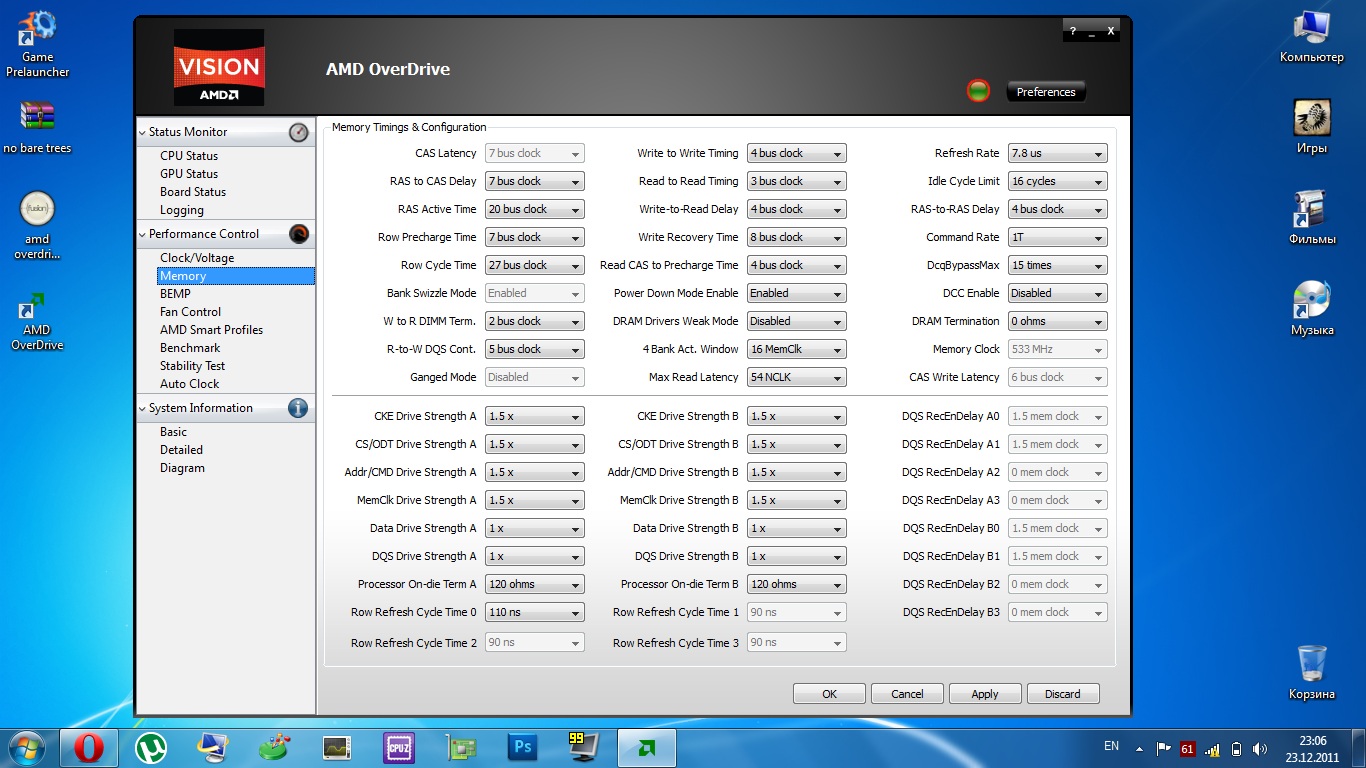Click the AMD Vision logo
Screen dimensions: 1366x768
tap(219, 68)
